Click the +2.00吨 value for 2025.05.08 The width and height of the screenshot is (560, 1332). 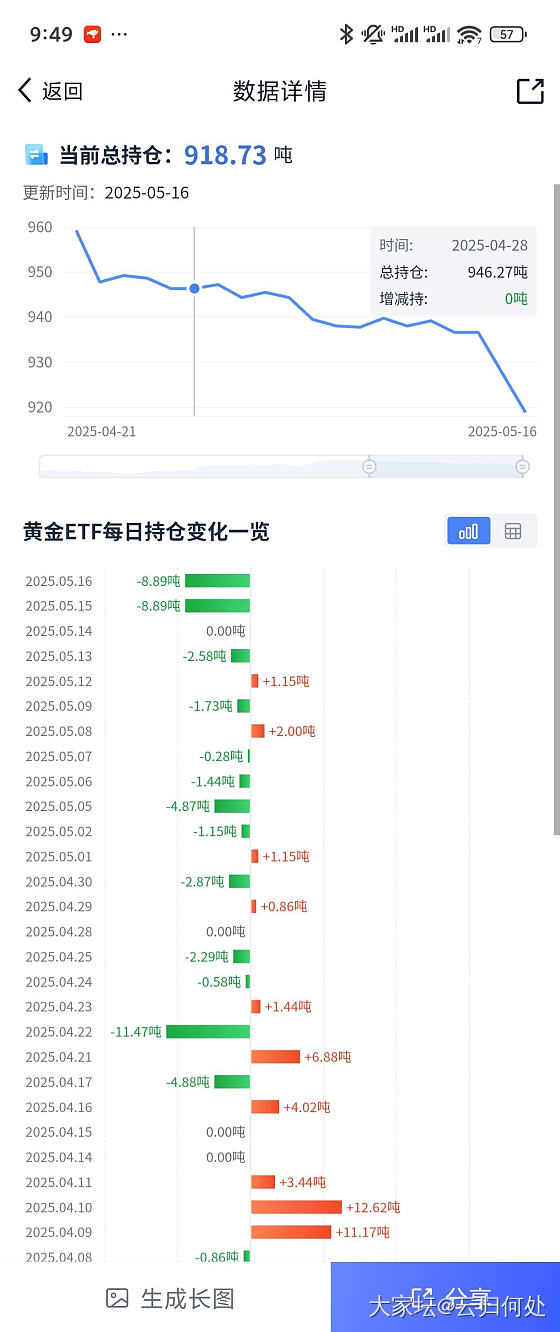pos(292,731)
